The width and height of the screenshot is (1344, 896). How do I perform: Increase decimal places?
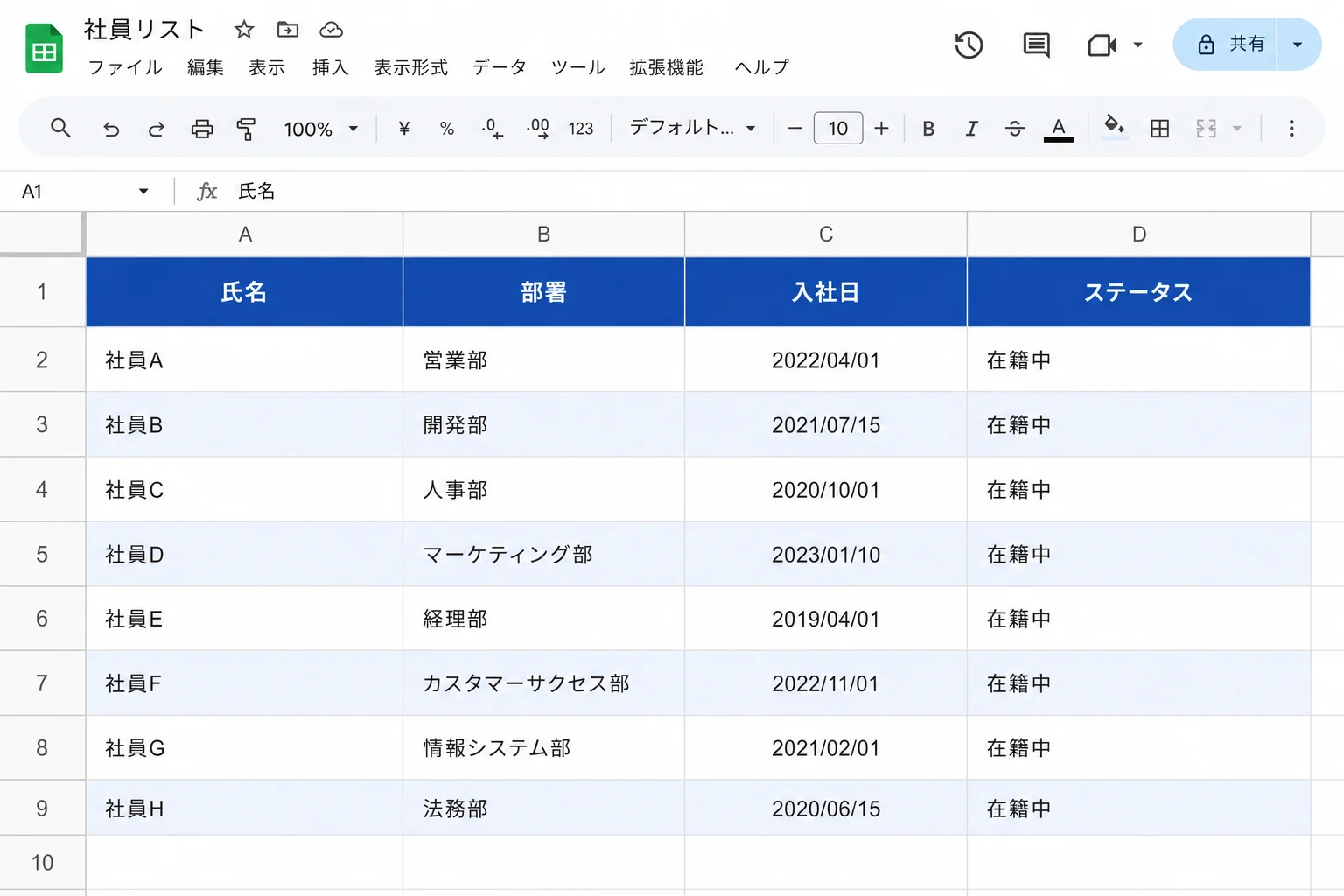[537, 129]
